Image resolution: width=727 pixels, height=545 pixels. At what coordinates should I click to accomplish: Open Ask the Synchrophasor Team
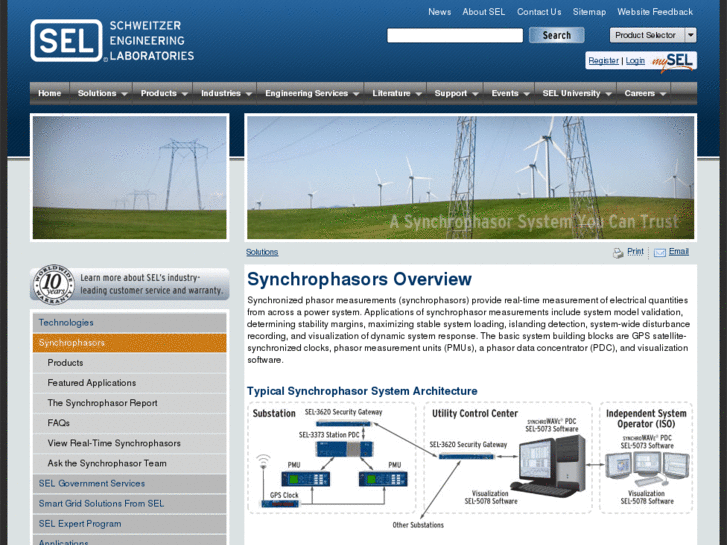(x=129, y=463)
